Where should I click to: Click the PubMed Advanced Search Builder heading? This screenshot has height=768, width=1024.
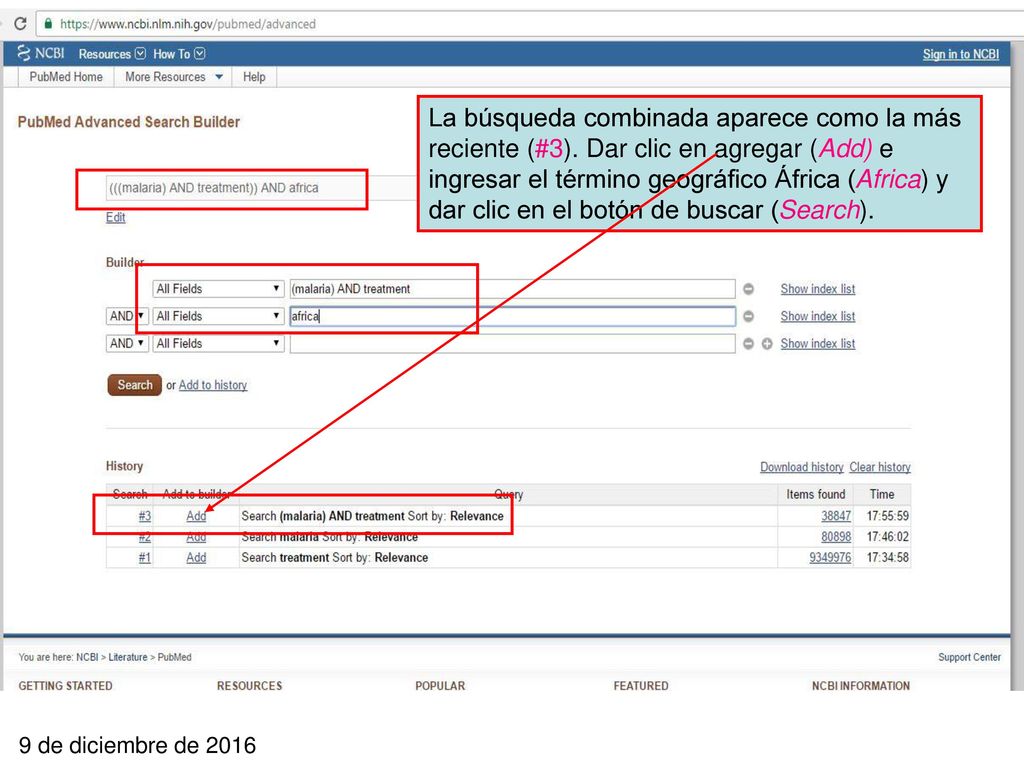click(129, 122)
